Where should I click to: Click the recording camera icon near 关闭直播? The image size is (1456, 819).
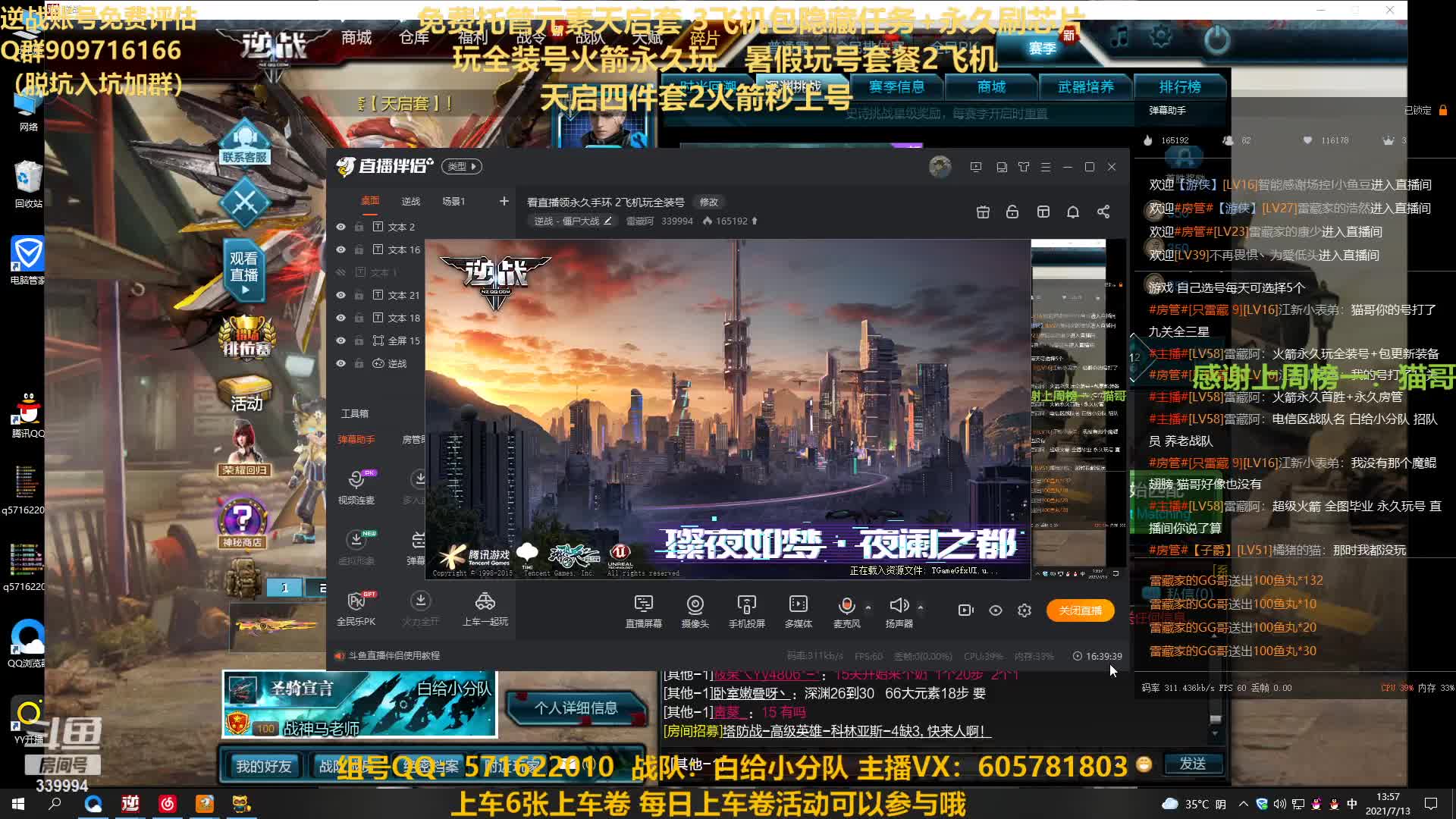click(x=965, y=610)
